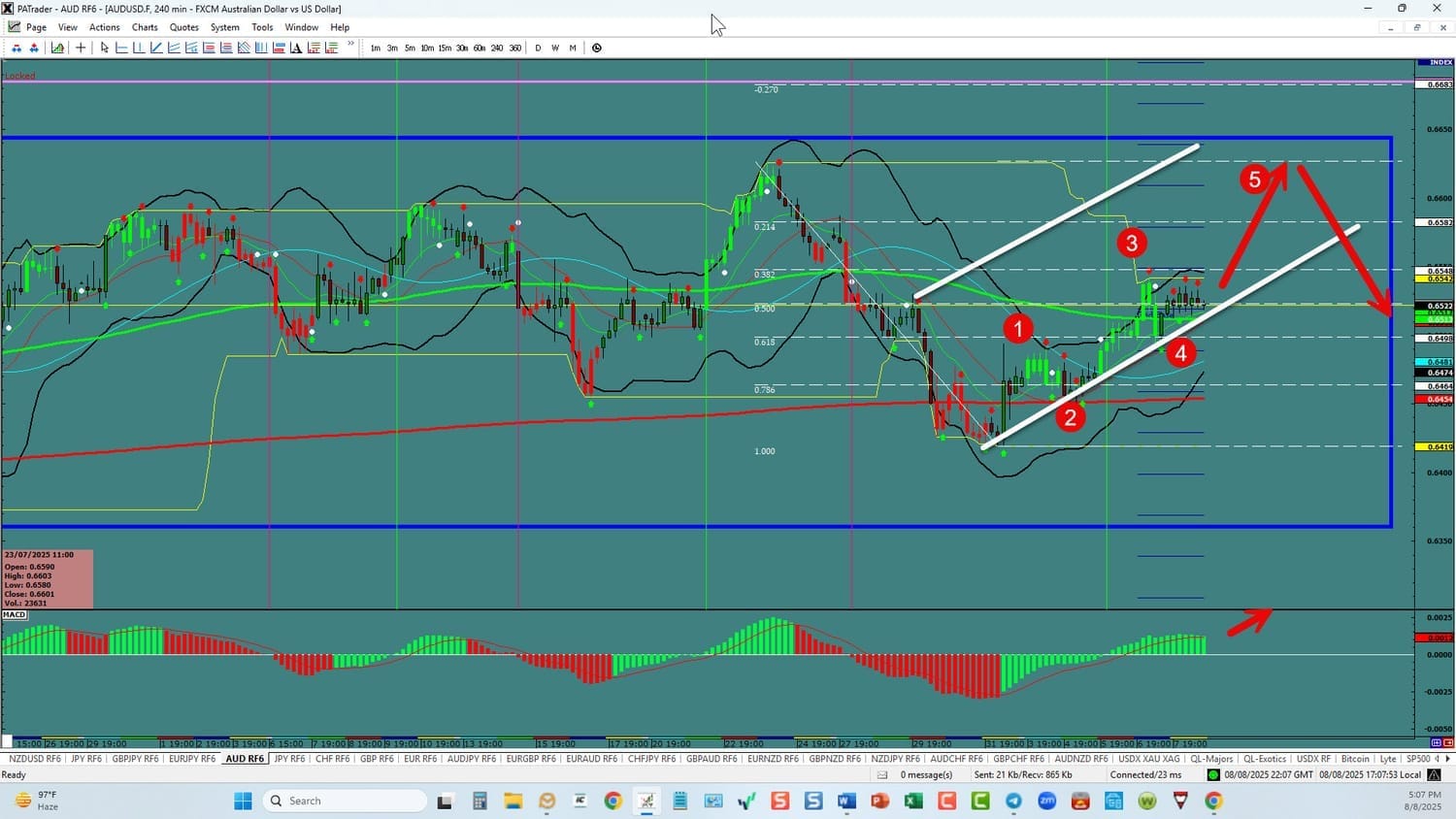Open the Charts menu
The width and height of the screenshot is (1456, 819).
click(x=145, y=27)
